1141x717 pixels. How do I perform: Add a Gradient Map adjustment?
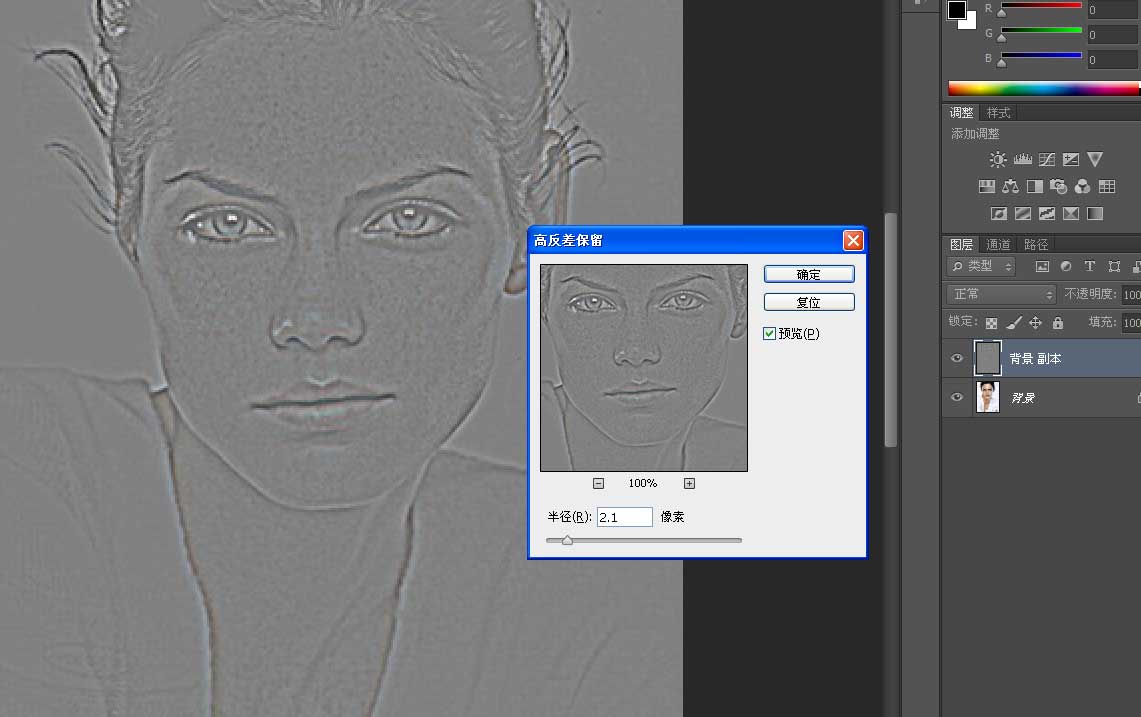click(x=1094, y=213)
